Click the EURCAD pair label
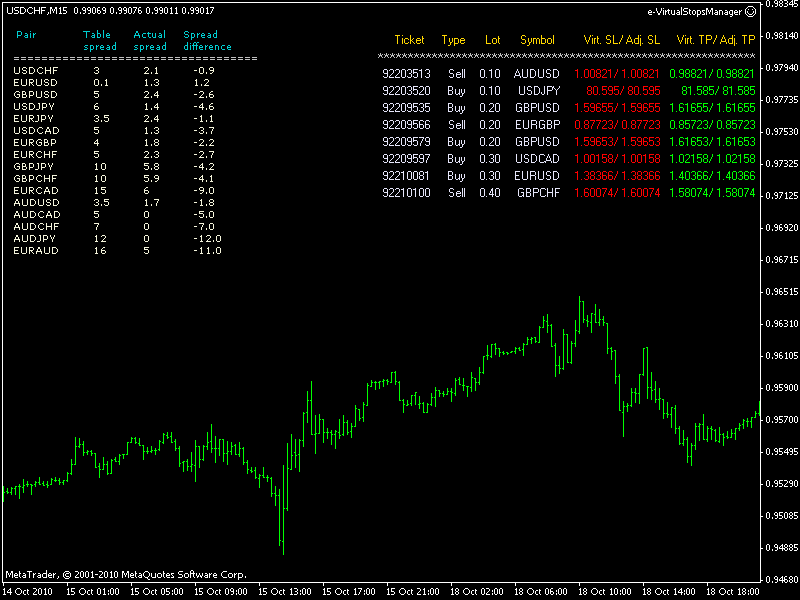Screen dimensions: 800x600 click(36, 190)
